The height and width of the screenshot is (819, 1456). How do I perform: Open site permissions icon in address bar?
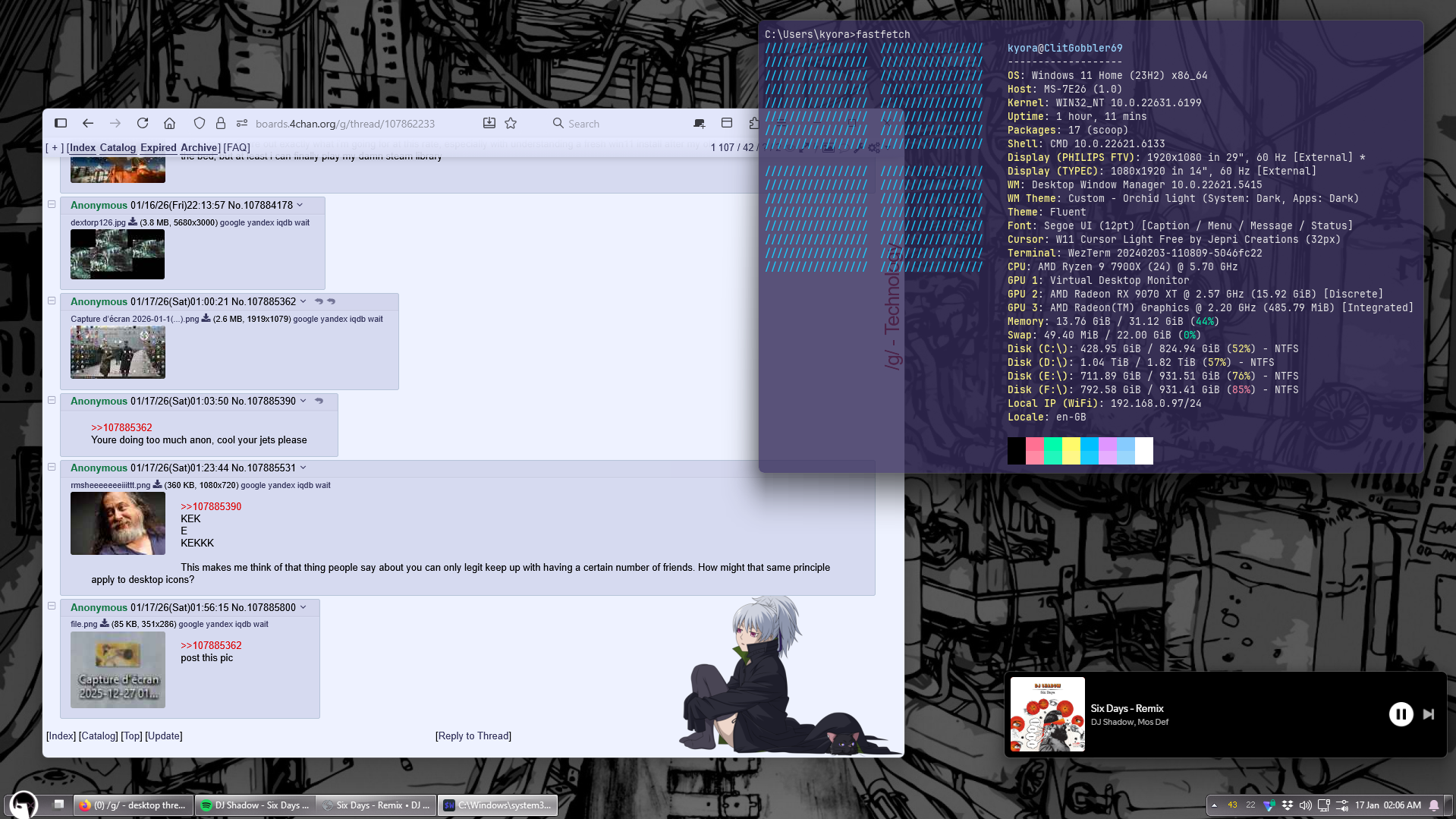pyautogui.click(x=242, y=123)
